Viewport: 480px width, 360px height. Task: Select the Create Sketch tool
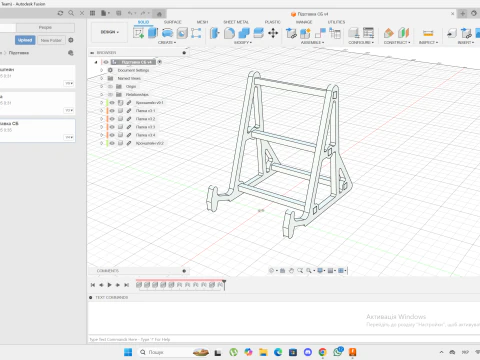pos(138,33)
